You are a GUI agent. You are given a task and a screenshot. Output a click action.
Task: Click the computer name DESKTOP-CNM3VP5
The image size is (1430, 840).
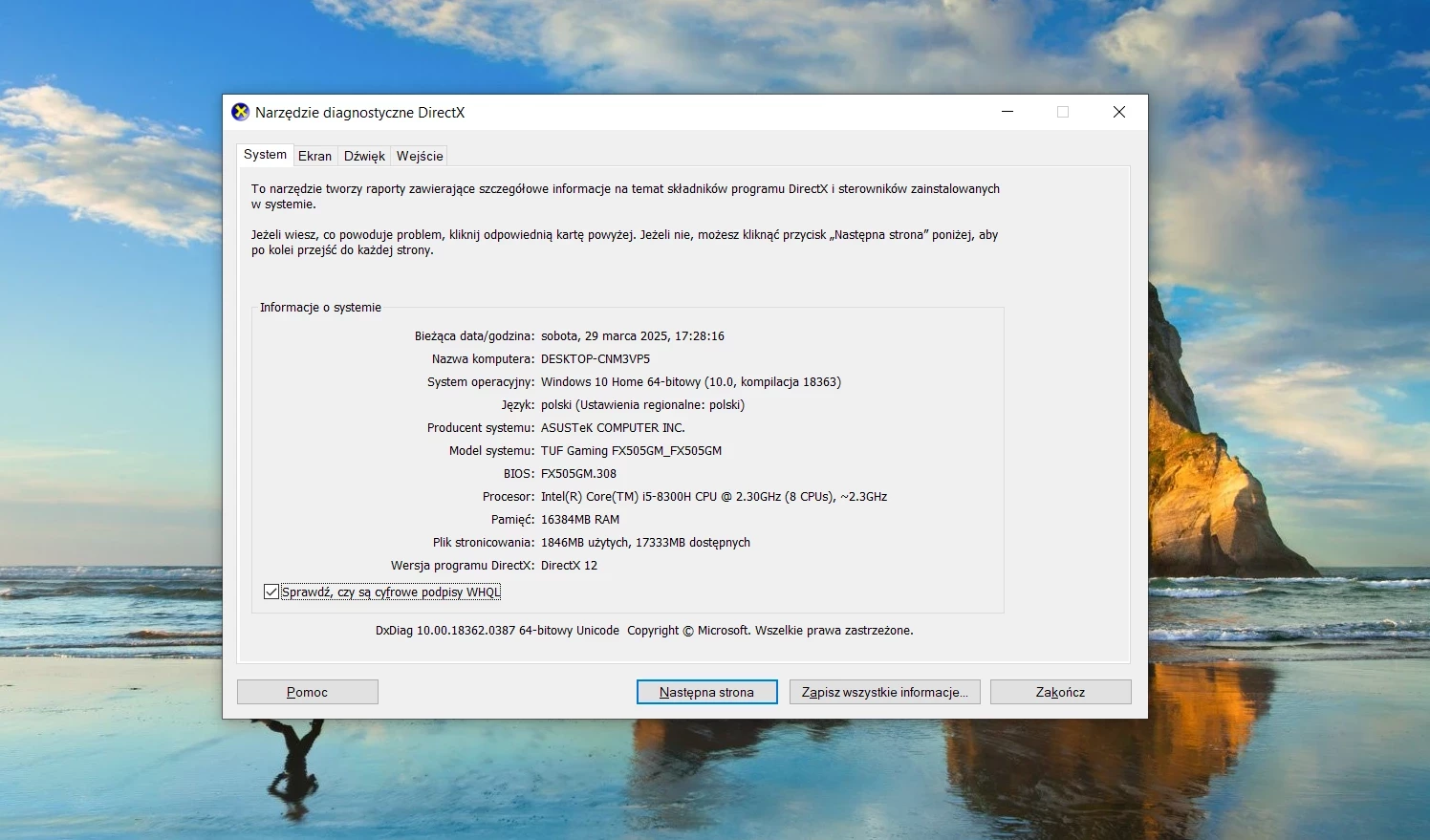[x=596, y=359]
